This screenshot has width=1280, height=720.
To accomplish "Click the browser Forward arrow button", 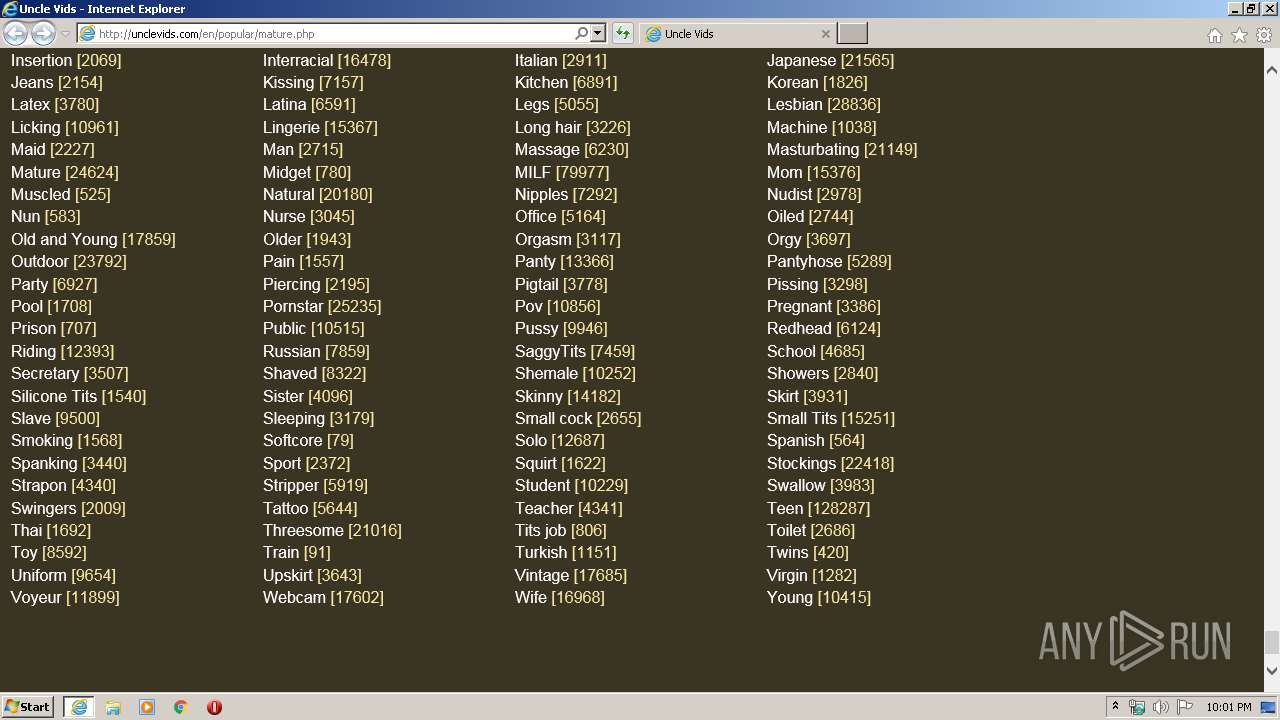I will (43, 34).
